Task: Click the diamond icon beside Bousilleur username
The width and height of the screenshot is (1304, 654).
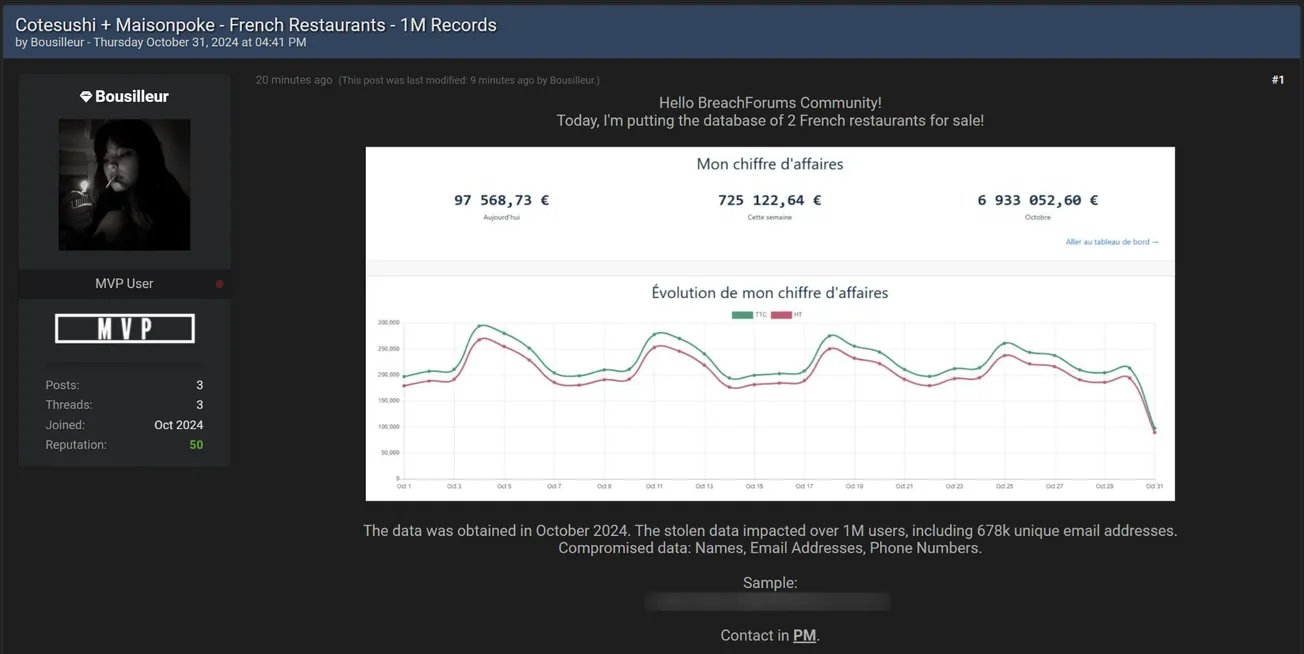Action: pyautogui.click(x=86, y=97)
